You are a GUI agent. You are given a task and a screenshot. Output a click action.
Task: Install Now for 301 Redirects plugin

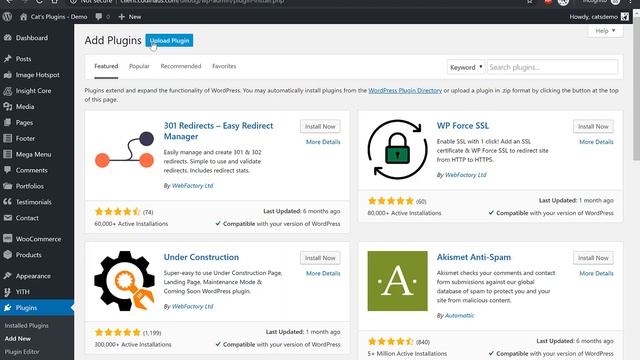click(x=320, y=127)
